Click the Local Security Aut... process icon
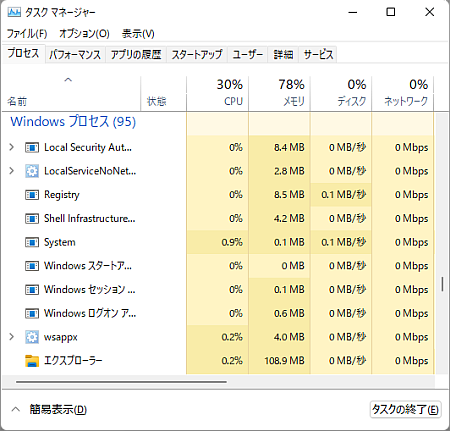The height and width of the screenshot is (431, 450). tap(32, 147)
